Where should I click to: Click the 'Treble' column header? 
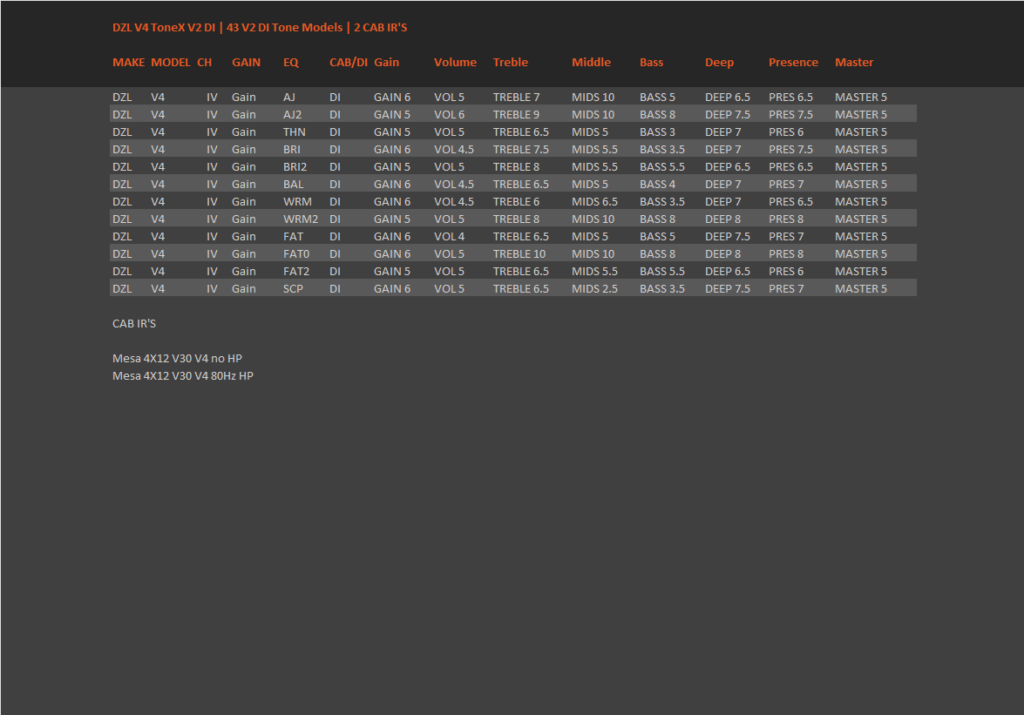click(x=510, y=62)
